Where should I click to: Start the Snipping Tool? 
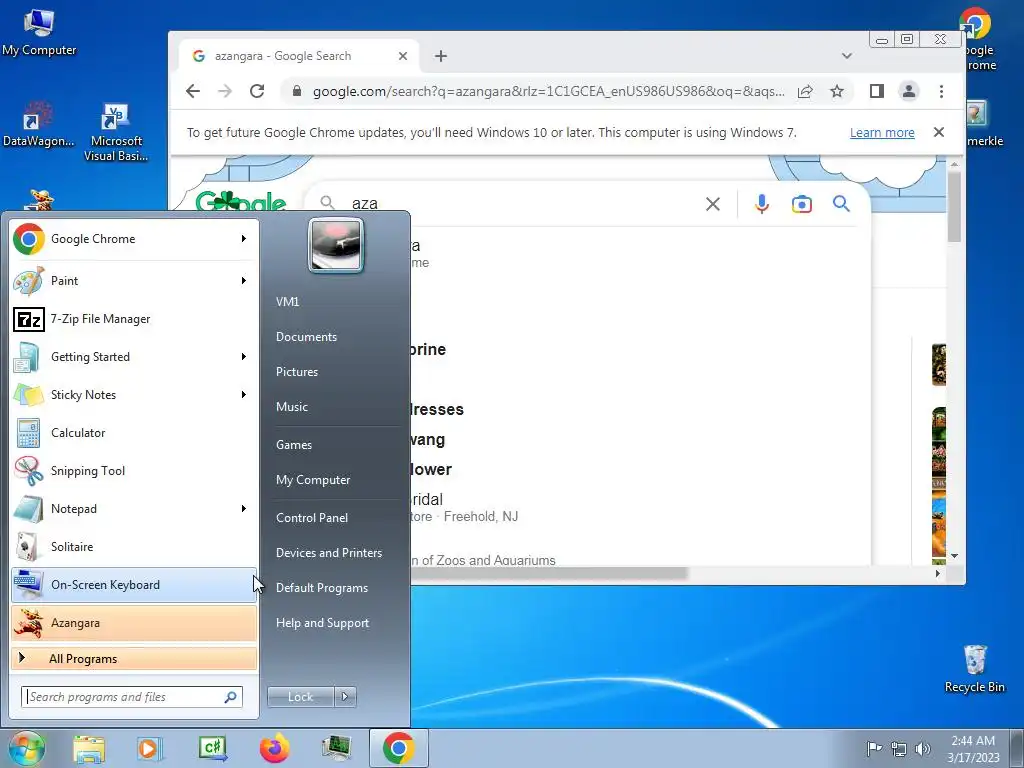tap(134, 470)
